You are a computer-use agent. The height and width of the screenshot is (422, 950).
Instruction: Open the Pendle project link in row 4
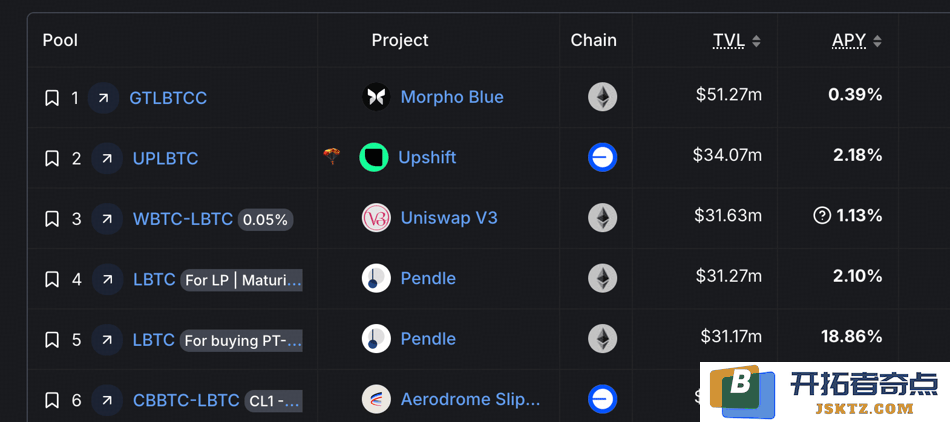[x=428, y=279]
